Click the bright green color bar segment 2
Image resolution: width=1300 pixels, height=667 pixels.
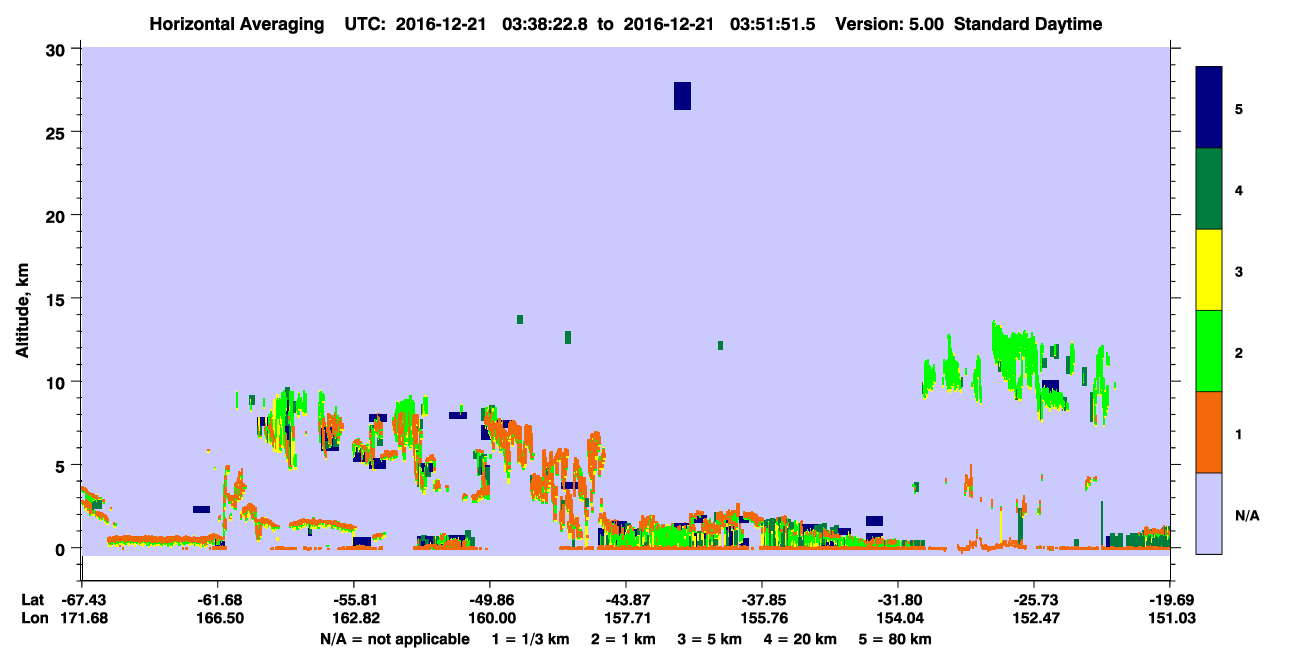pyautogui.click(x=1209, y=351)
